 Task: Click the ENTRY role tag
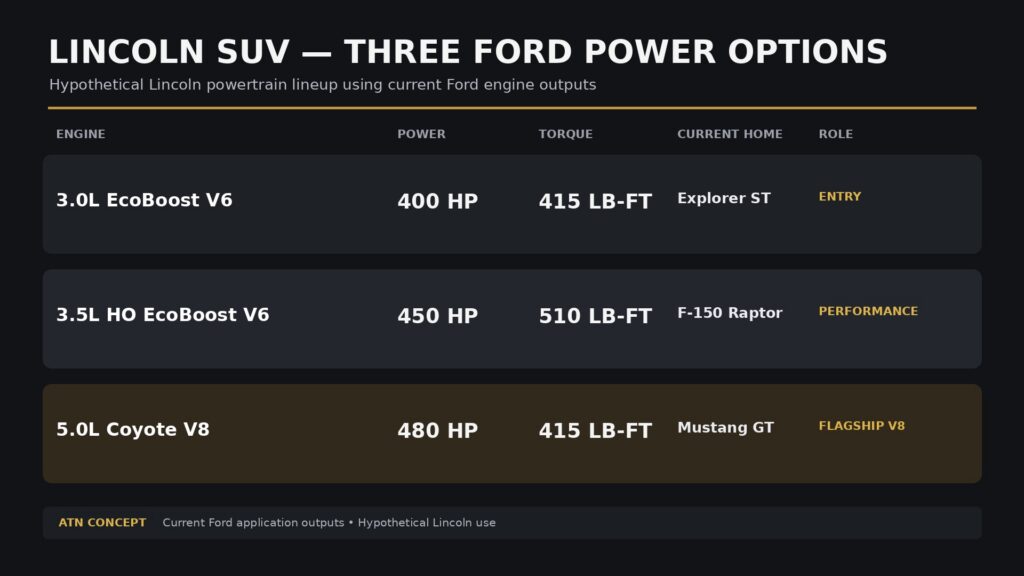pyautogui.click(x=840, y=197)
